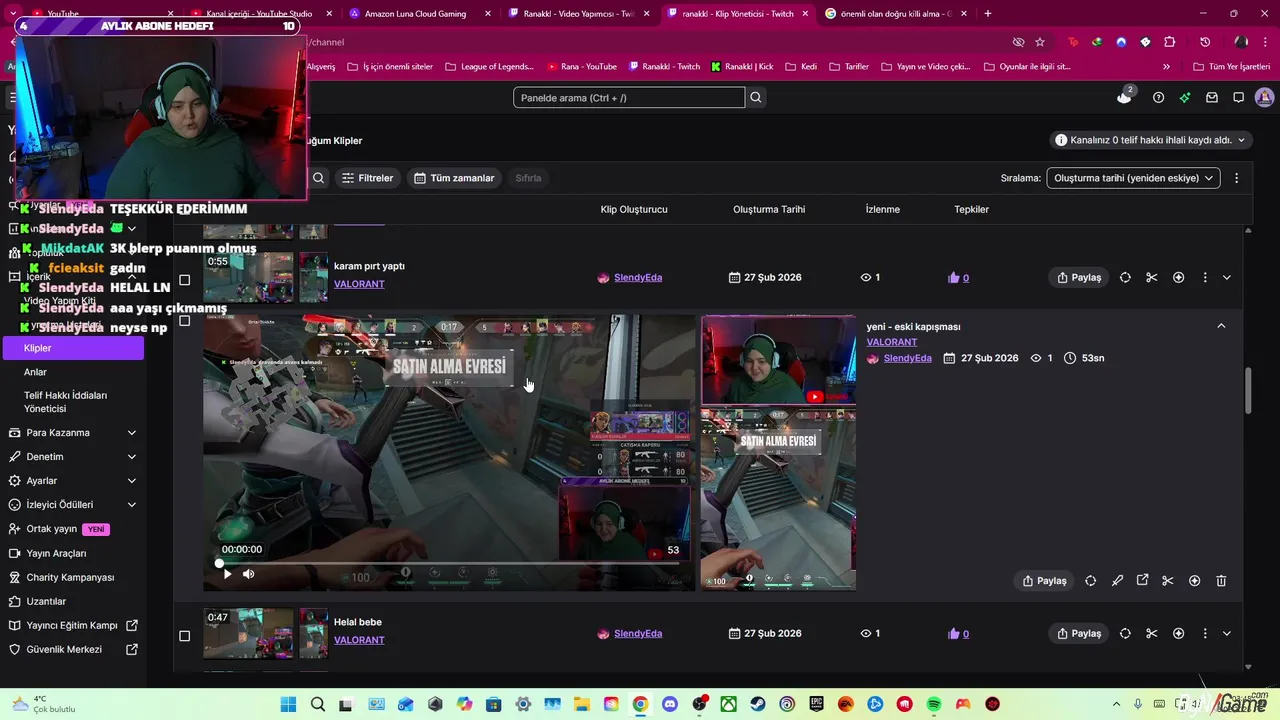Screen dimensions: 1280x720
Task: Edit the expanded clip with pencil icon
Action: [x=1117, y=581]
